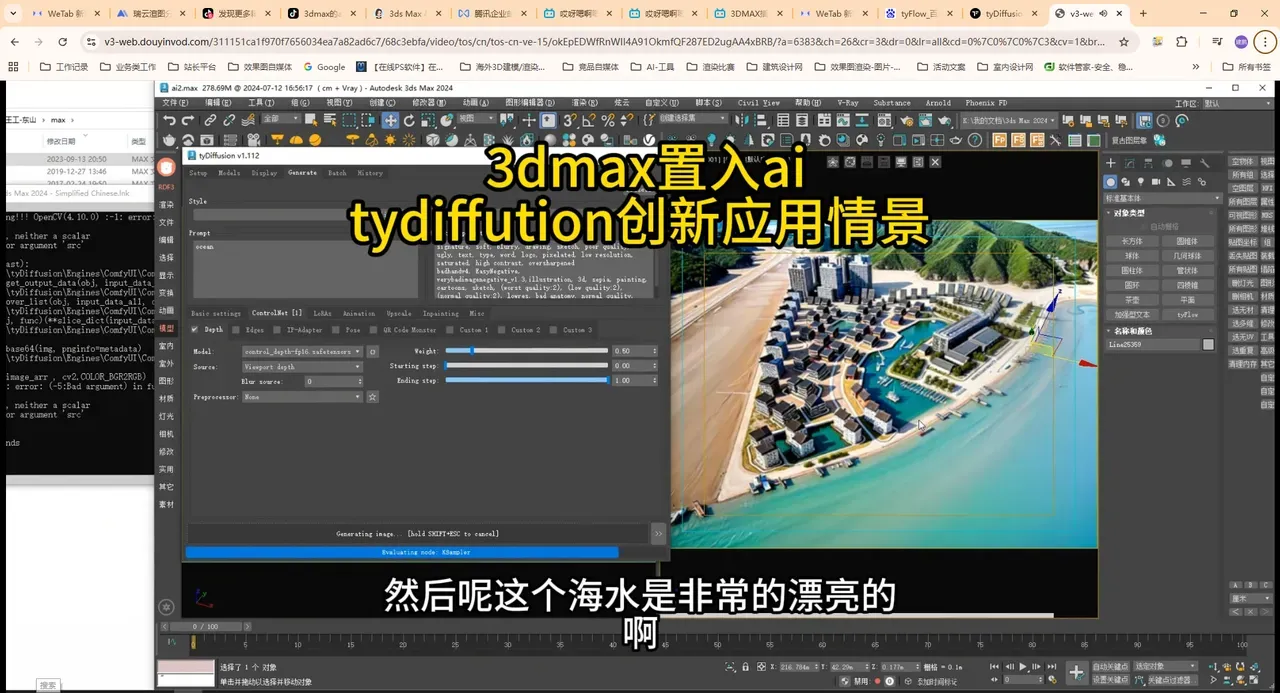The image size is (1280, 693).
Task: Enable the QR Code Monster checkbox
Action: point(374,329)
